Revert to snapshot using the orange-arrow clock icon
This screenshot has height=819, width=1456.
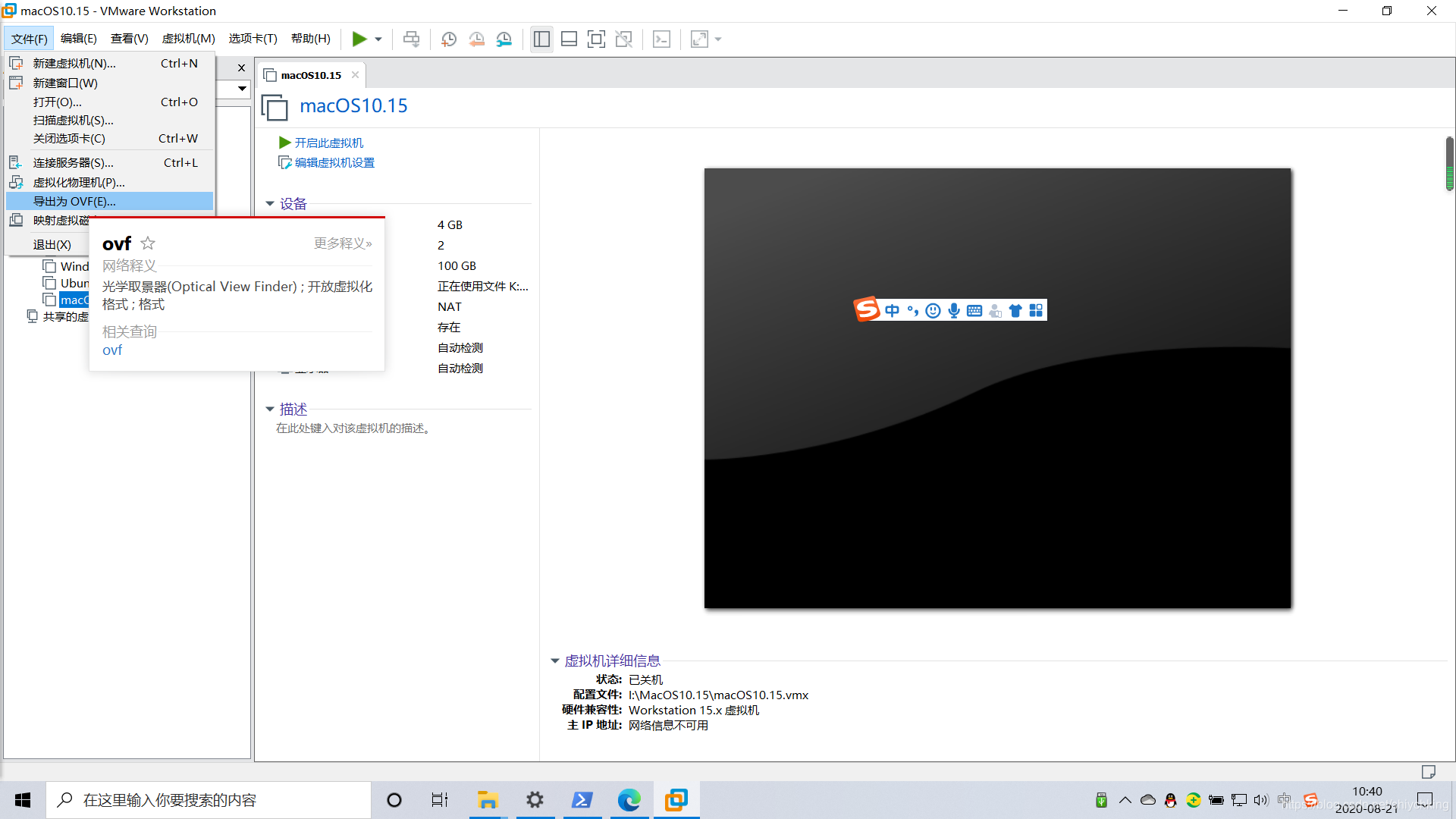pos(476,39)
